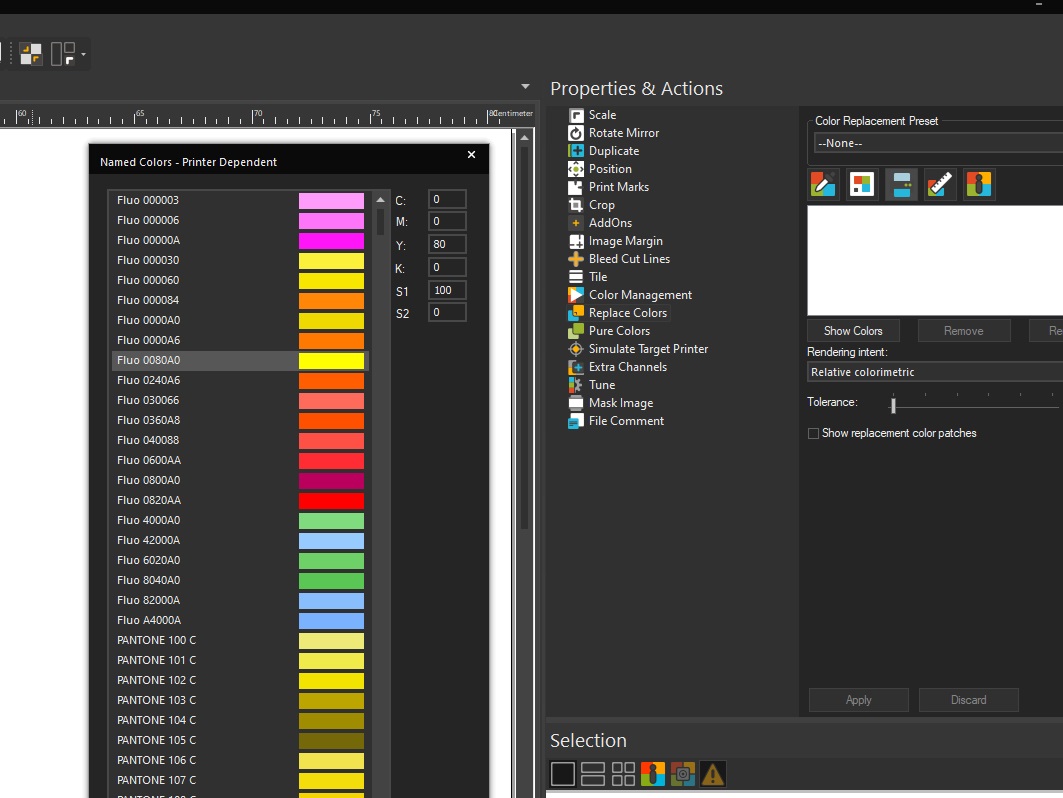Open the Scale action icon
Viewport: 1063px width, 798px height.
click(x=576, y=115)
